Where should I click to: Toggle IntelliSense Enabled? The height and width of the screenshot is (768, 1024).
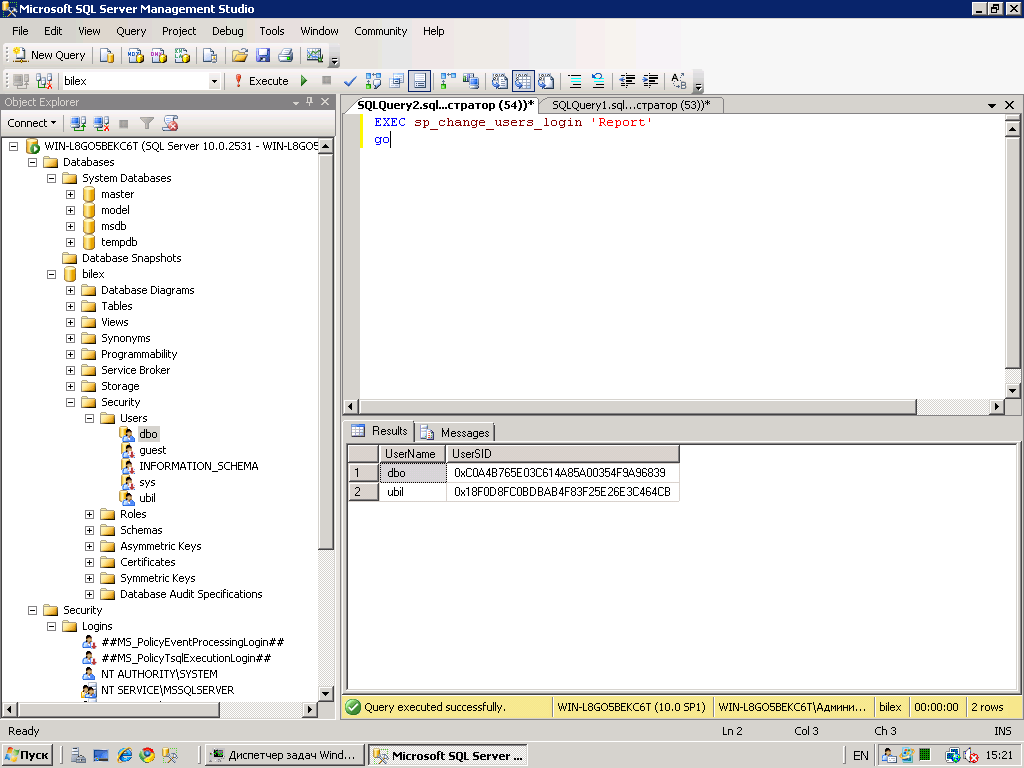point(420,81)
